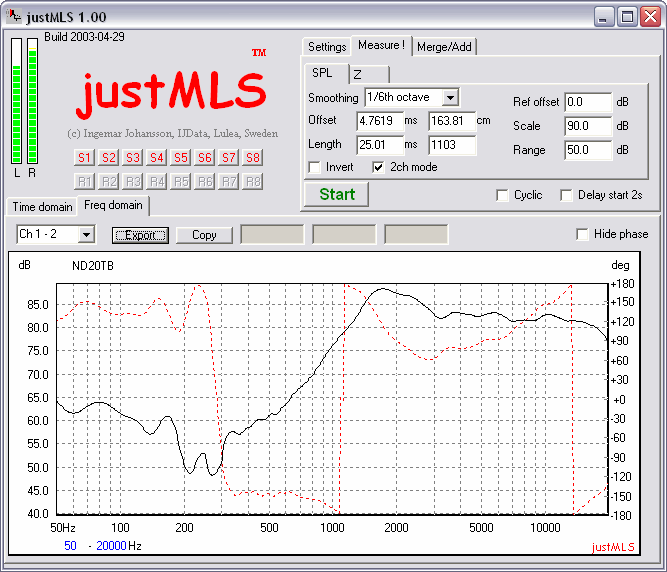Click the disabled R7 recall button
Viewport: 667px width, 572px height.
tap(229, 182)
